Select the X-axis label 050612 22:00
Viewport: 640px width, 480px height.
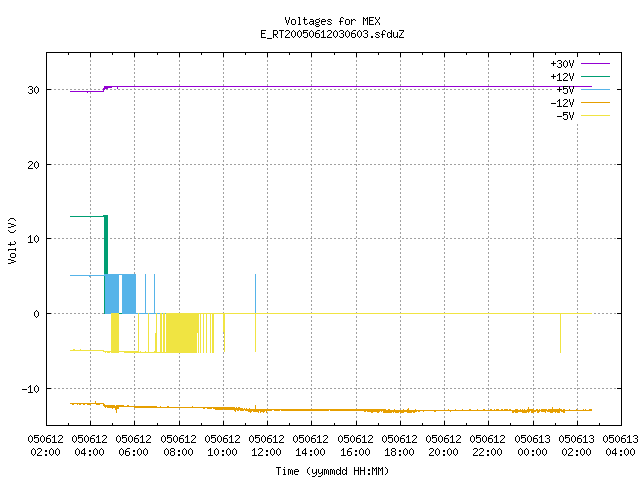pos(488,446)
